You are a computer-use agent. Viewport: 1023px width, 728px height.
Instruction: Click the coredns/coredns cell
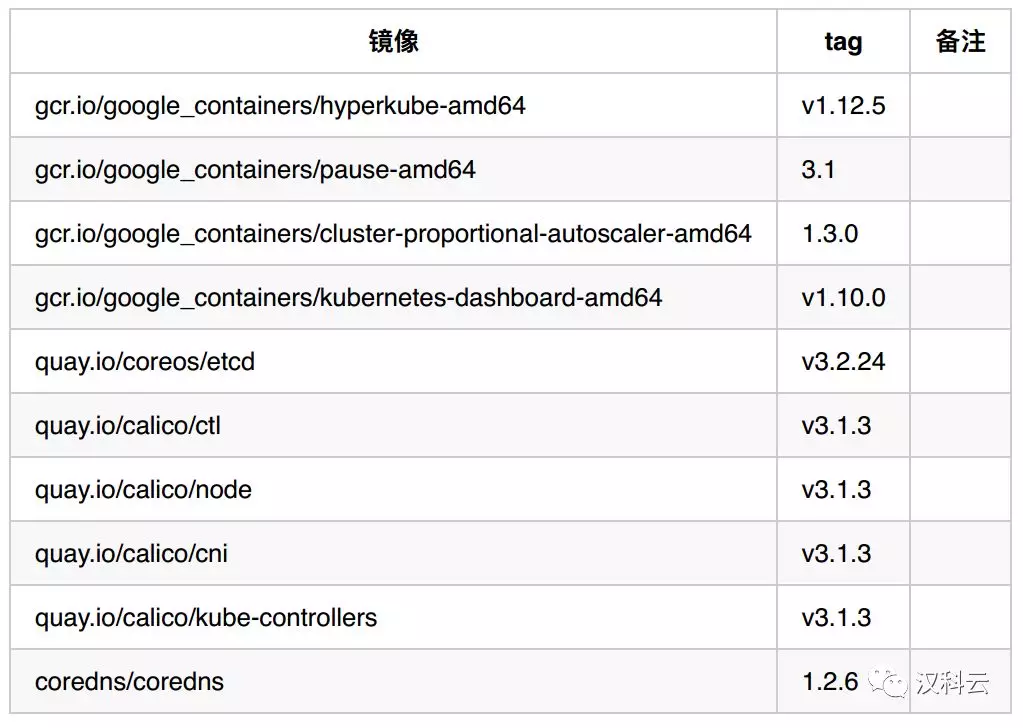[x=393, y=680]
